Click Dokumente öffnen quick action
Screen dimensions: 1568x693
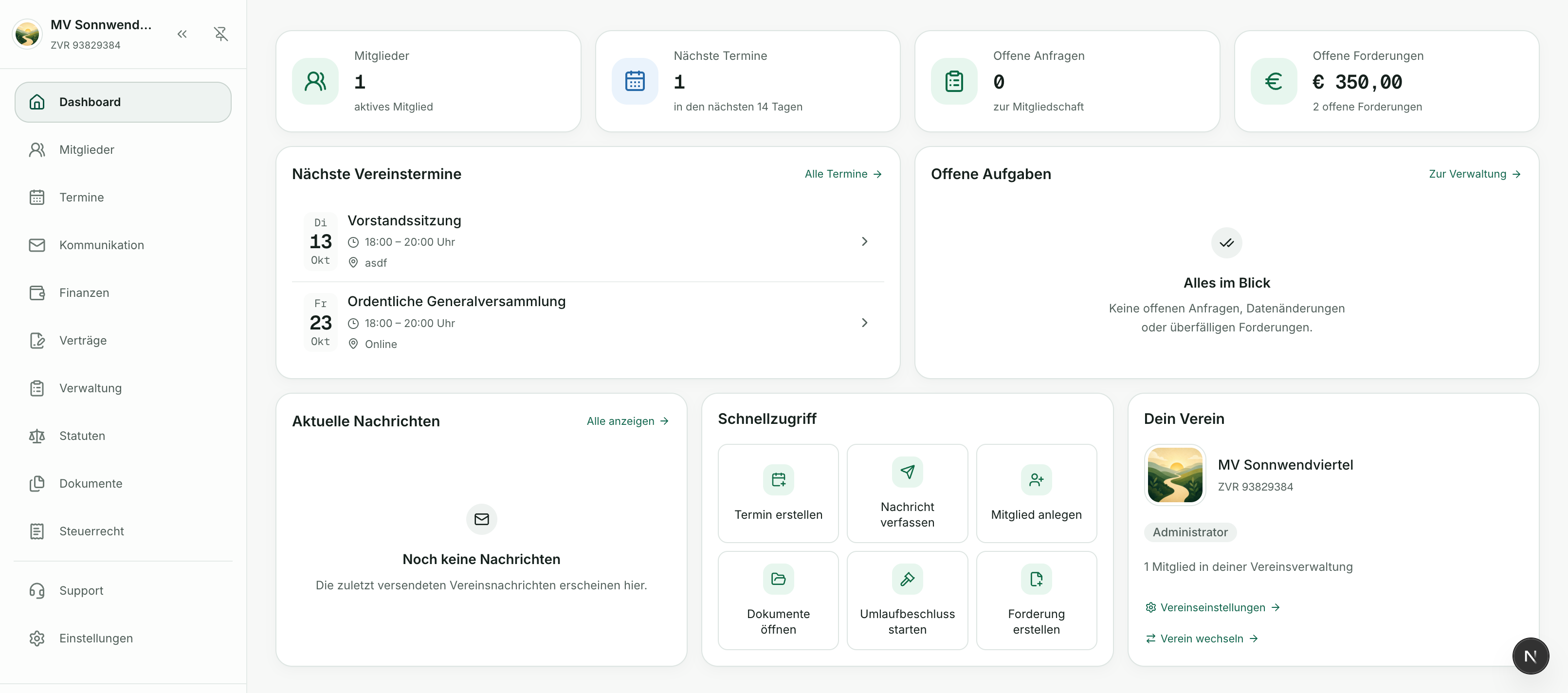click(778, 601)
